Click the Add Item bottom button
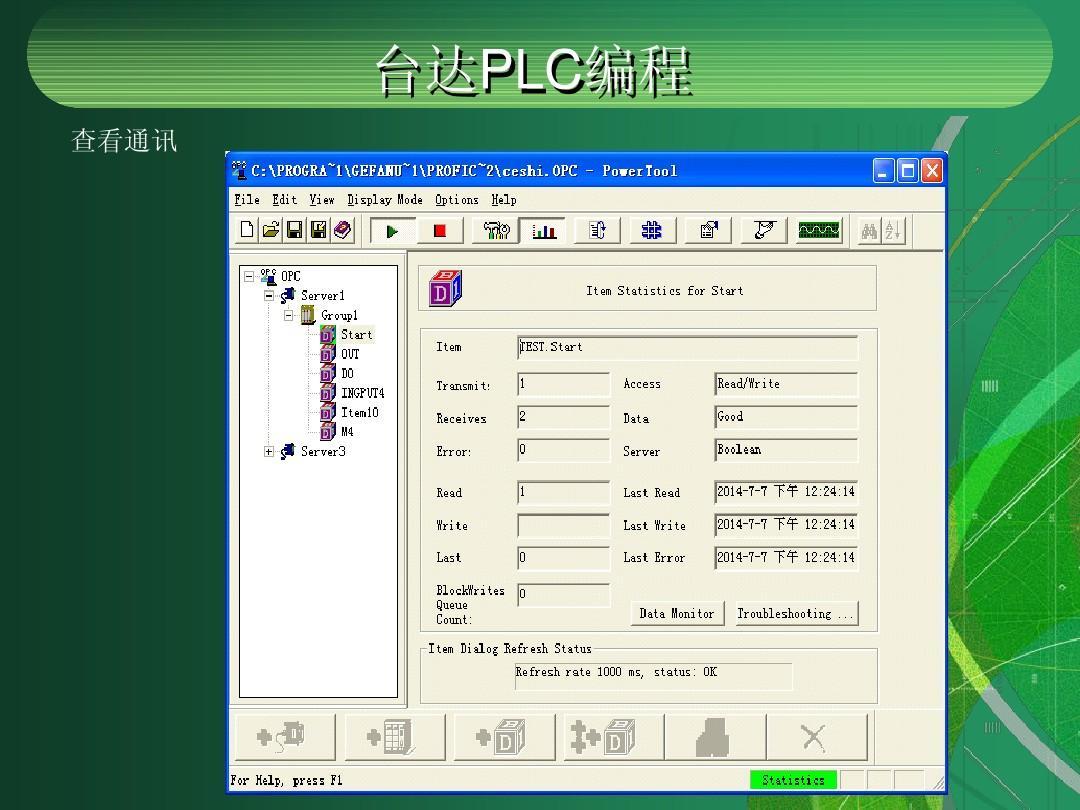 point(503,737)
